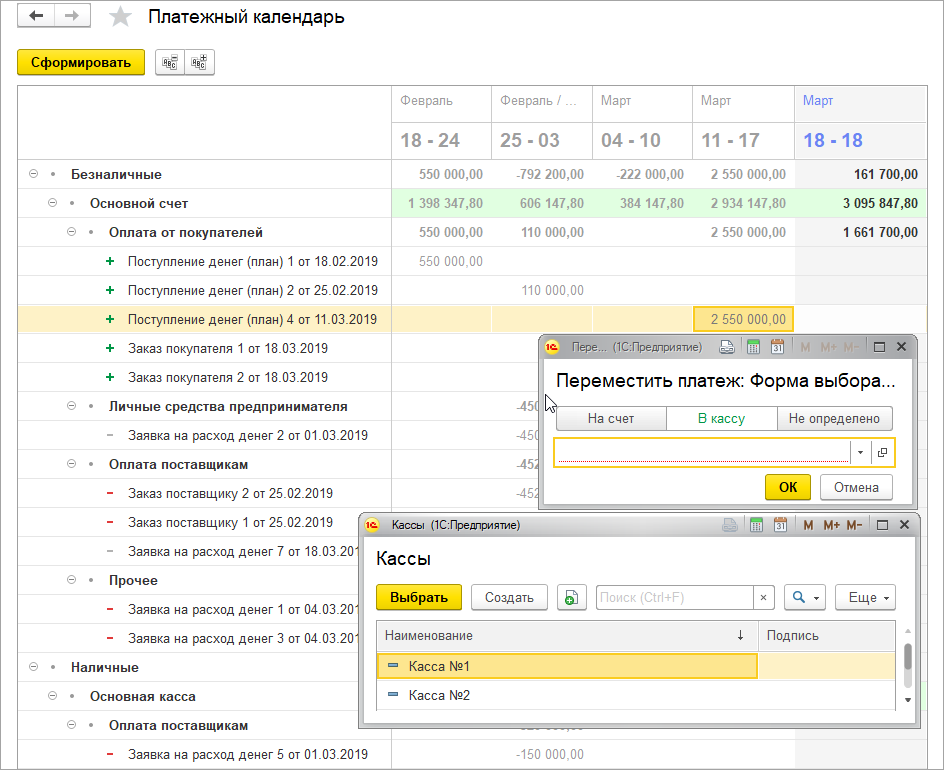Select the Касса №1 row
This screenshot has width=944, height=770.
coord(636,666)
